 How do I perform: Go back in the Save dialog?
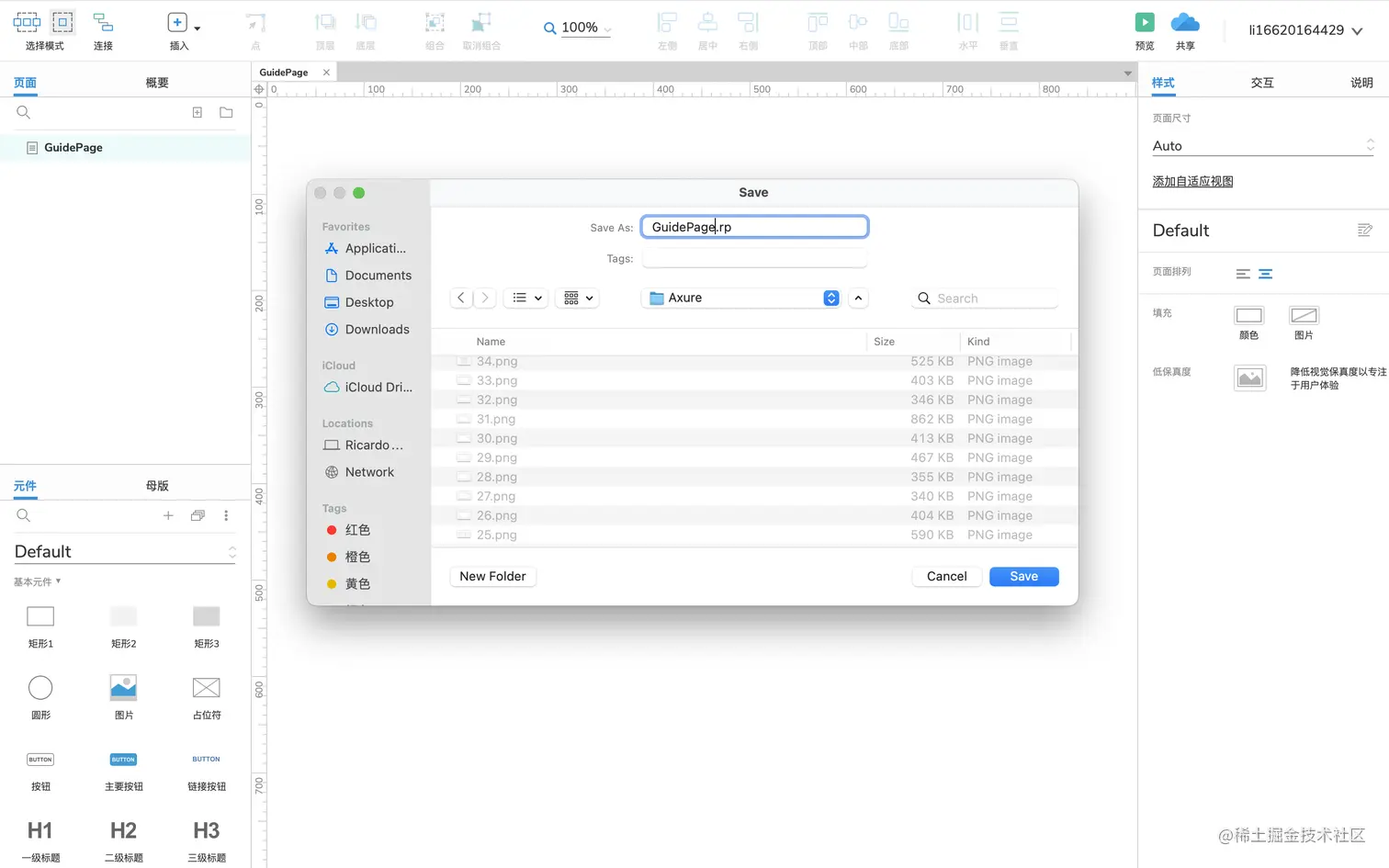(461, 298)
